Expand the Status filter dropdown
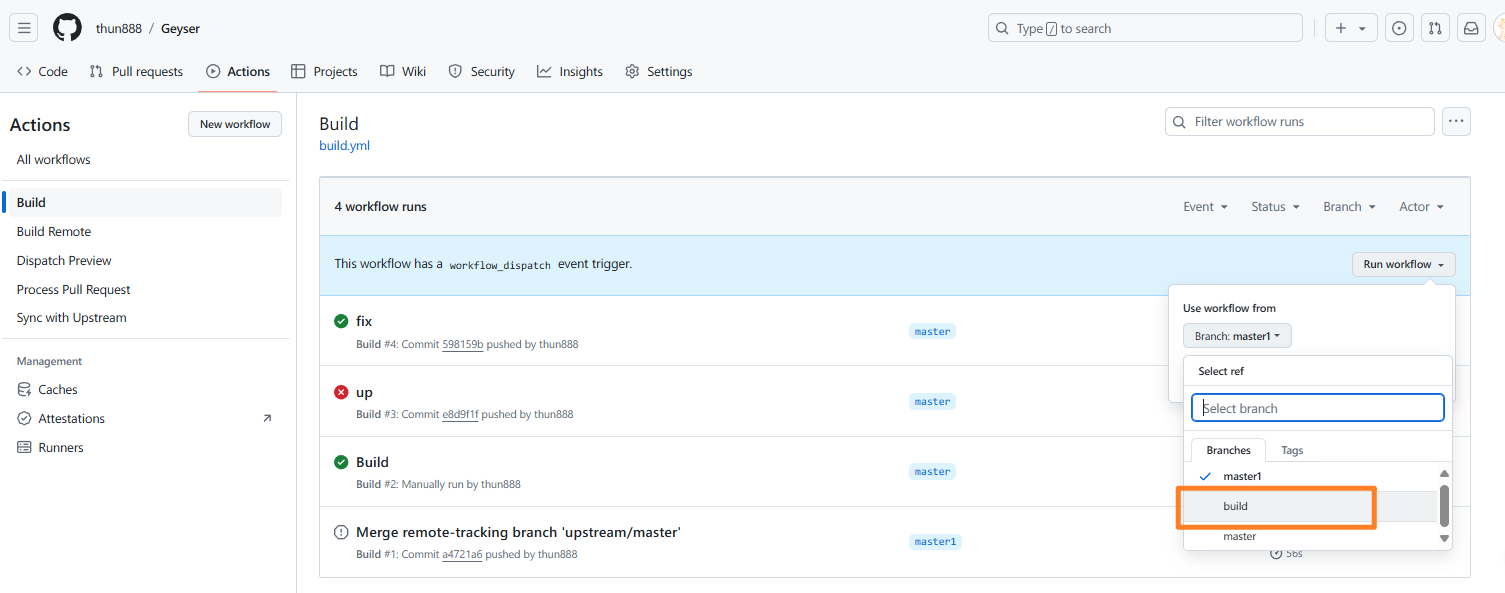This screenshot has width=1505, height=593. click(1275, 206)
